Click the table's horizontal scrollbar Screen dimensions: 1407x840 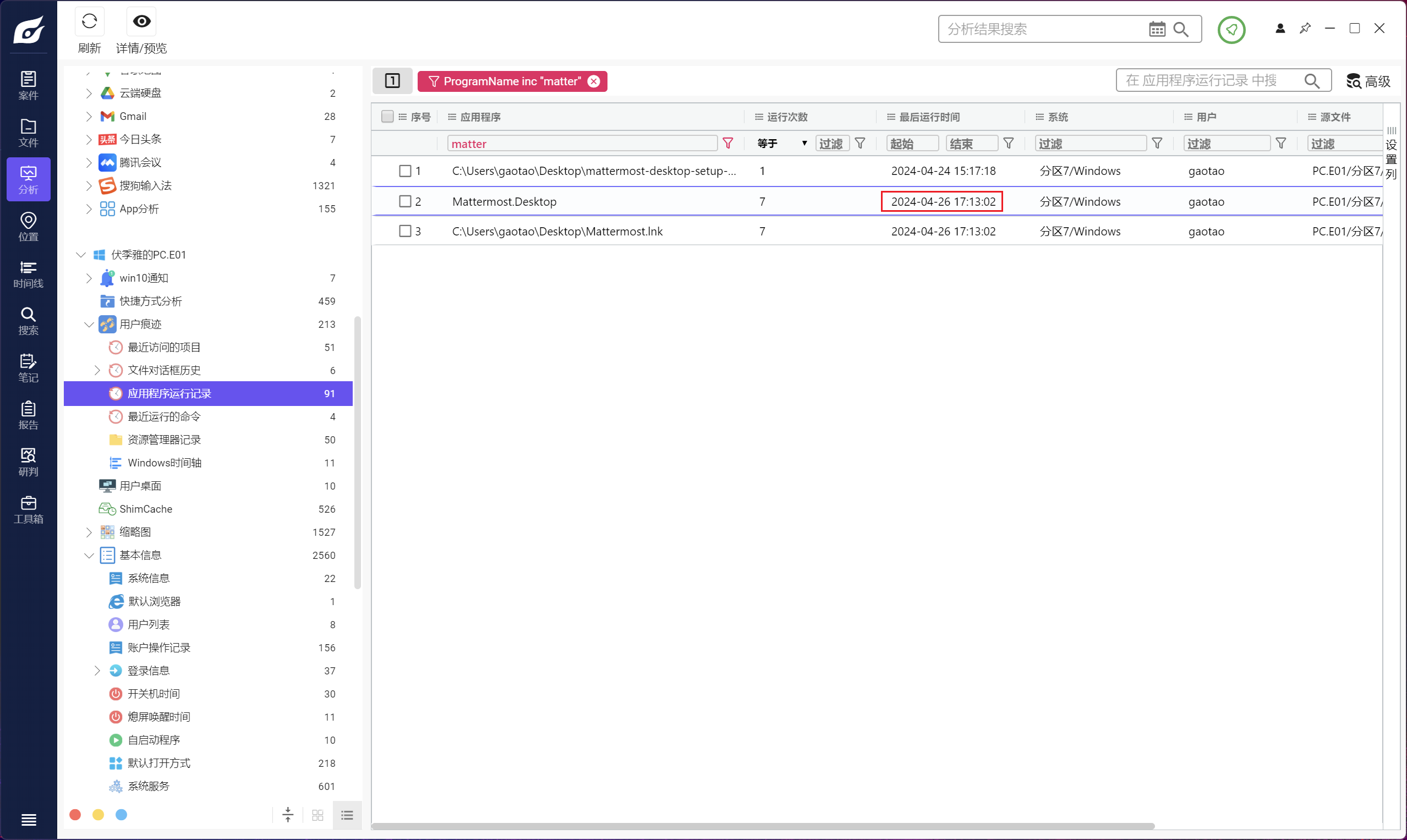pyautogui.click(x=763, y=826)
